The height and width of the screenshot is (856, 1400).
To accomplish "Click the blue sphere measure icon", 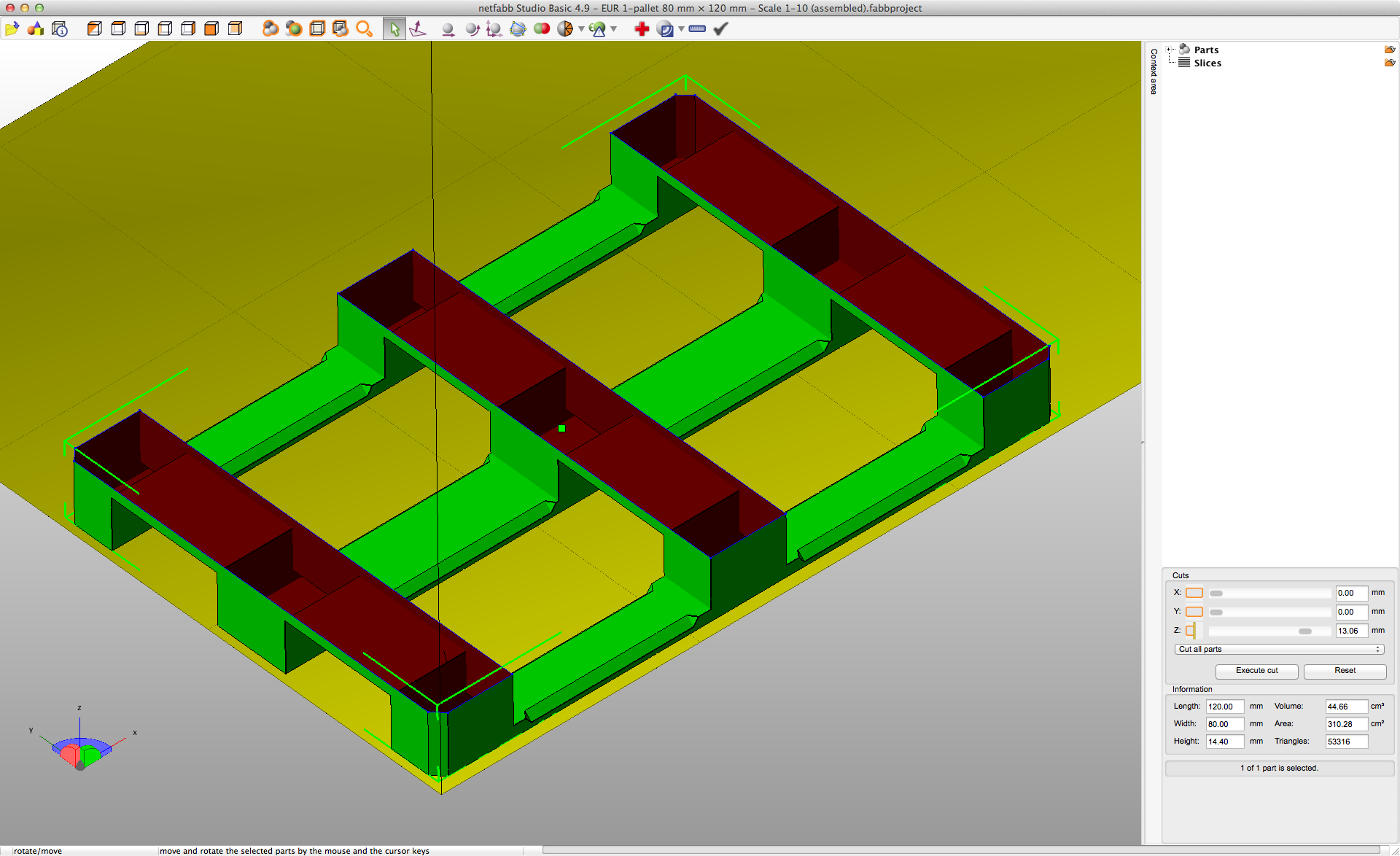I will 665,28.
